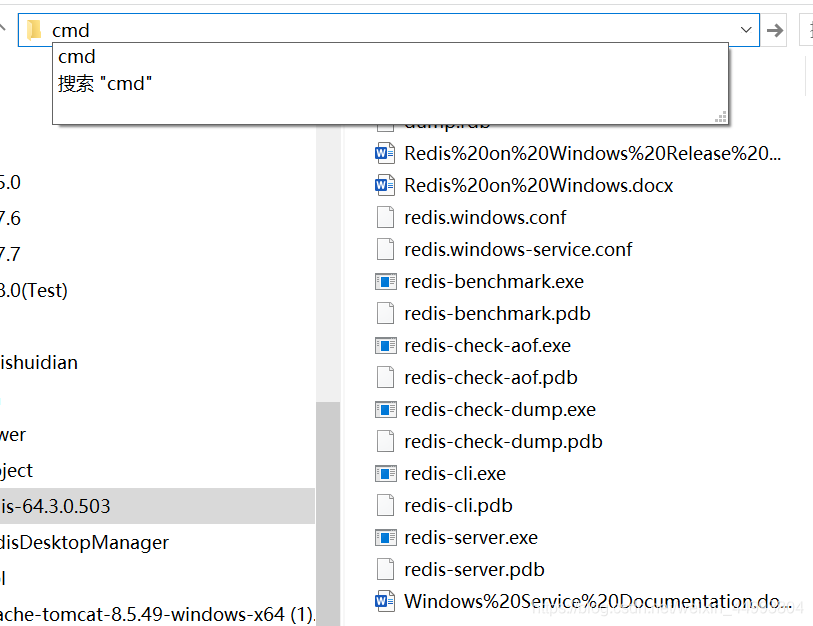This screenshot has width=813, height=626.
Task: Select redis-server.exe file name
Action: coord(471,538)
